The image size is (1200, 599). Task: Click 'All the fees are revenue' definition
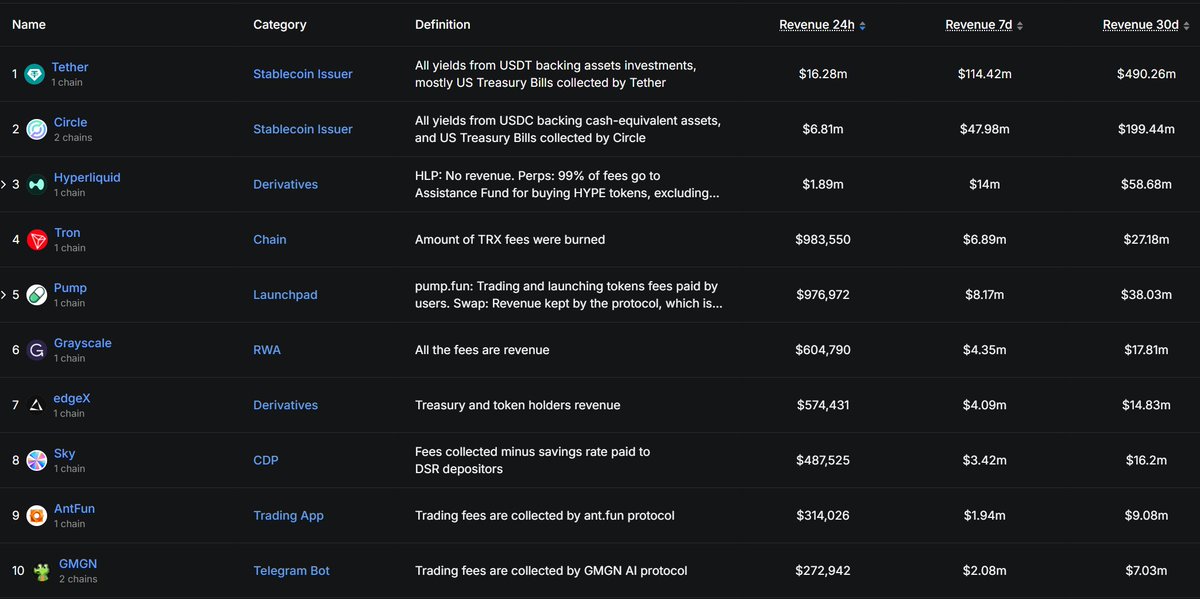click(x=482, y=350)
